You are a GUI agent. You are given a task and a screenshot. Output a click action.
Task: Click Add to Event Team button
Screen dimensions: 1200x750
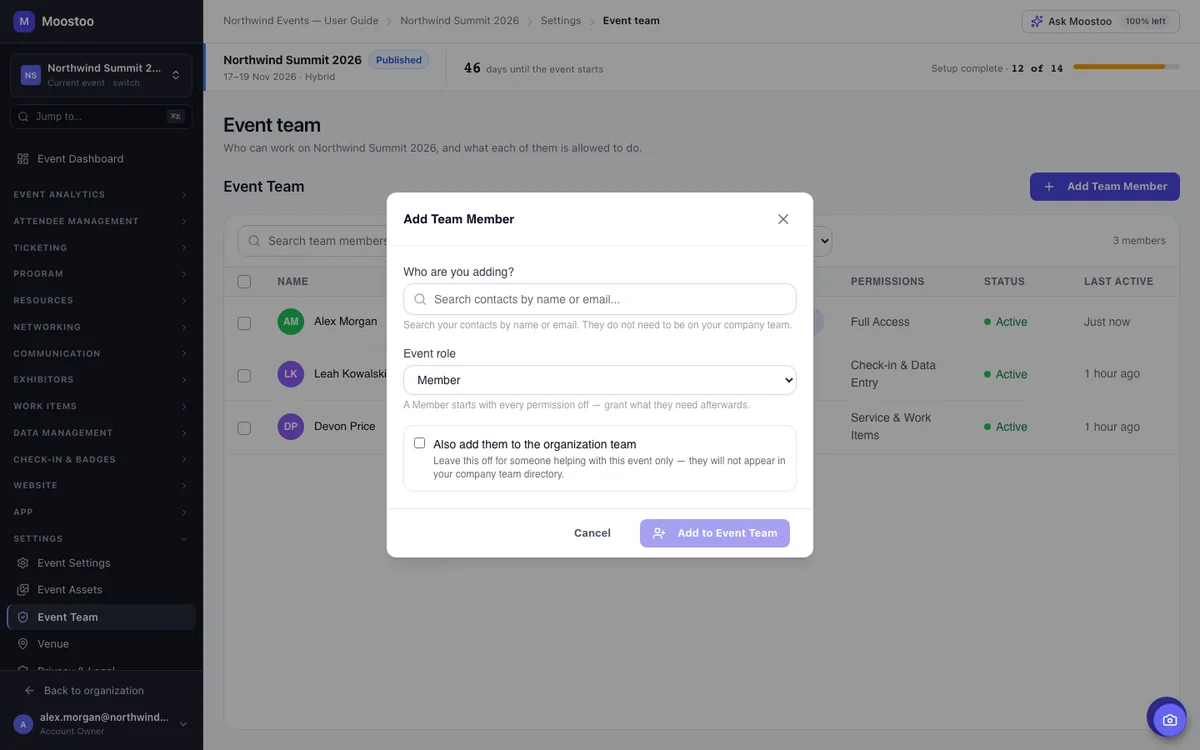[x=715, y=533]
